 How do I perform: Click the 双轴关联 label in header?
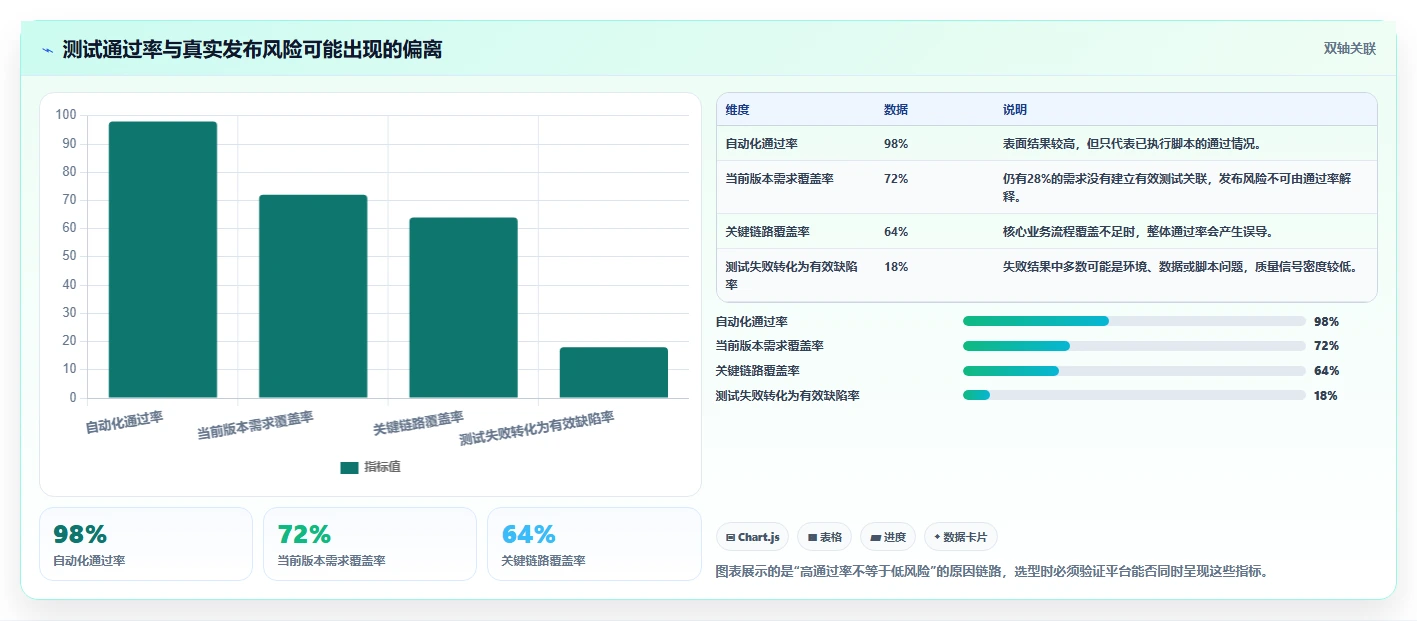[x=1350, y=49]
